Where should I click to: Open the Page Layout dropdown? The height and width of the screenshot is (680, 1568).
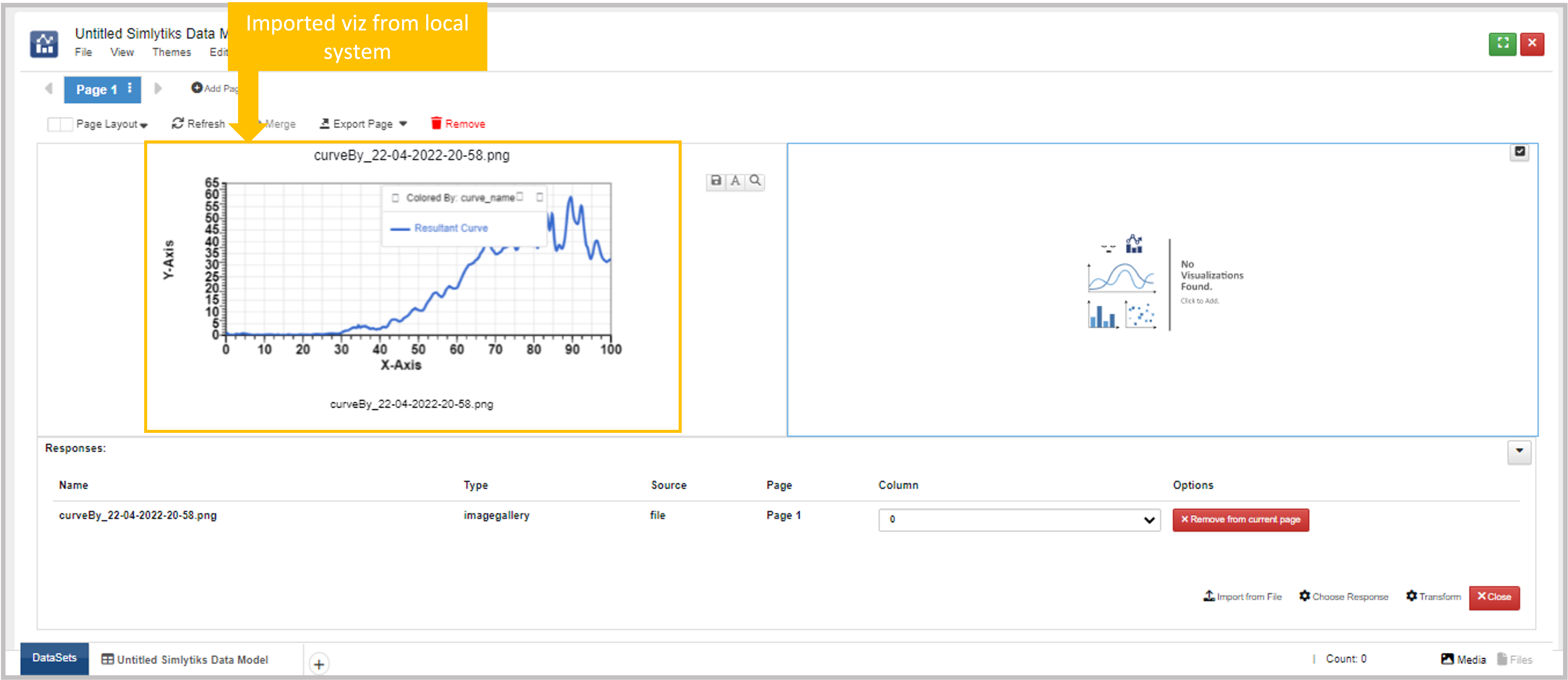click(112, 124)
